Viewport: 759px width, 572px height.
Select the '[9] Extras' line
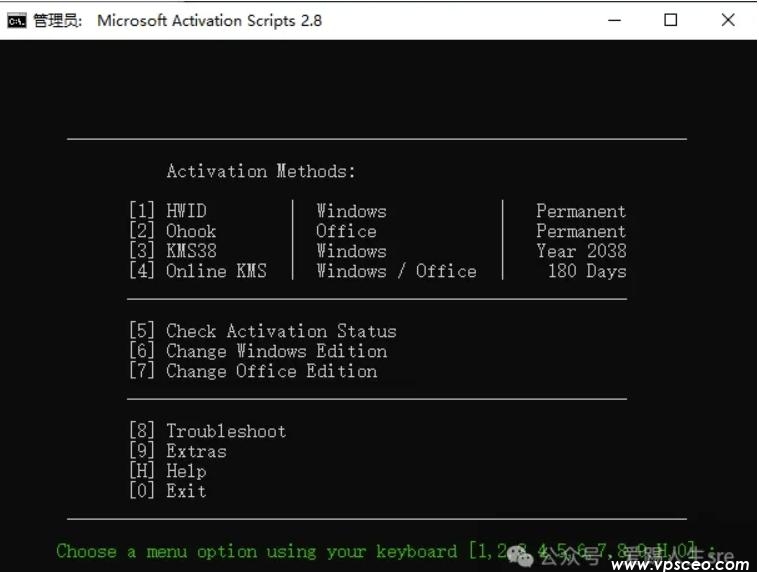(x=178, y=451)
